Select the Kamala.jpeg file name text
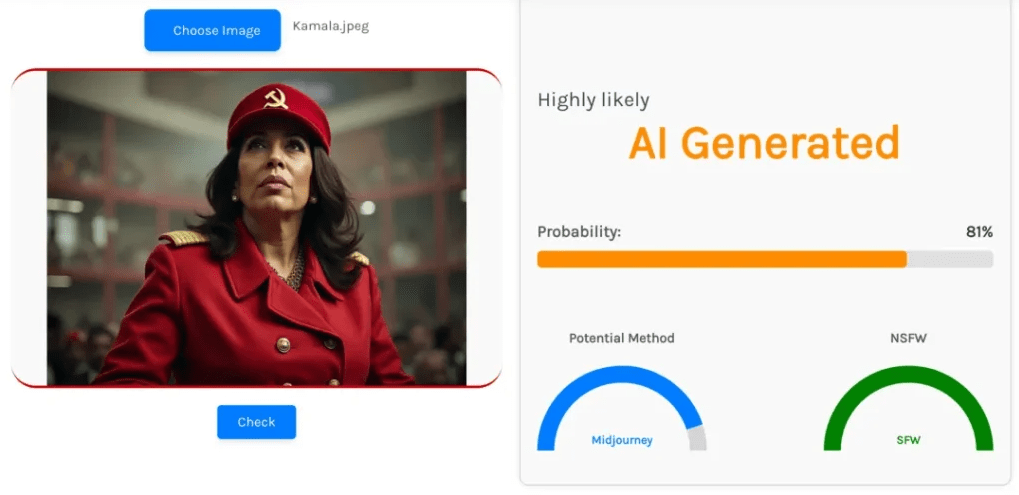The image size is (1019, 495). pos(330,26)
